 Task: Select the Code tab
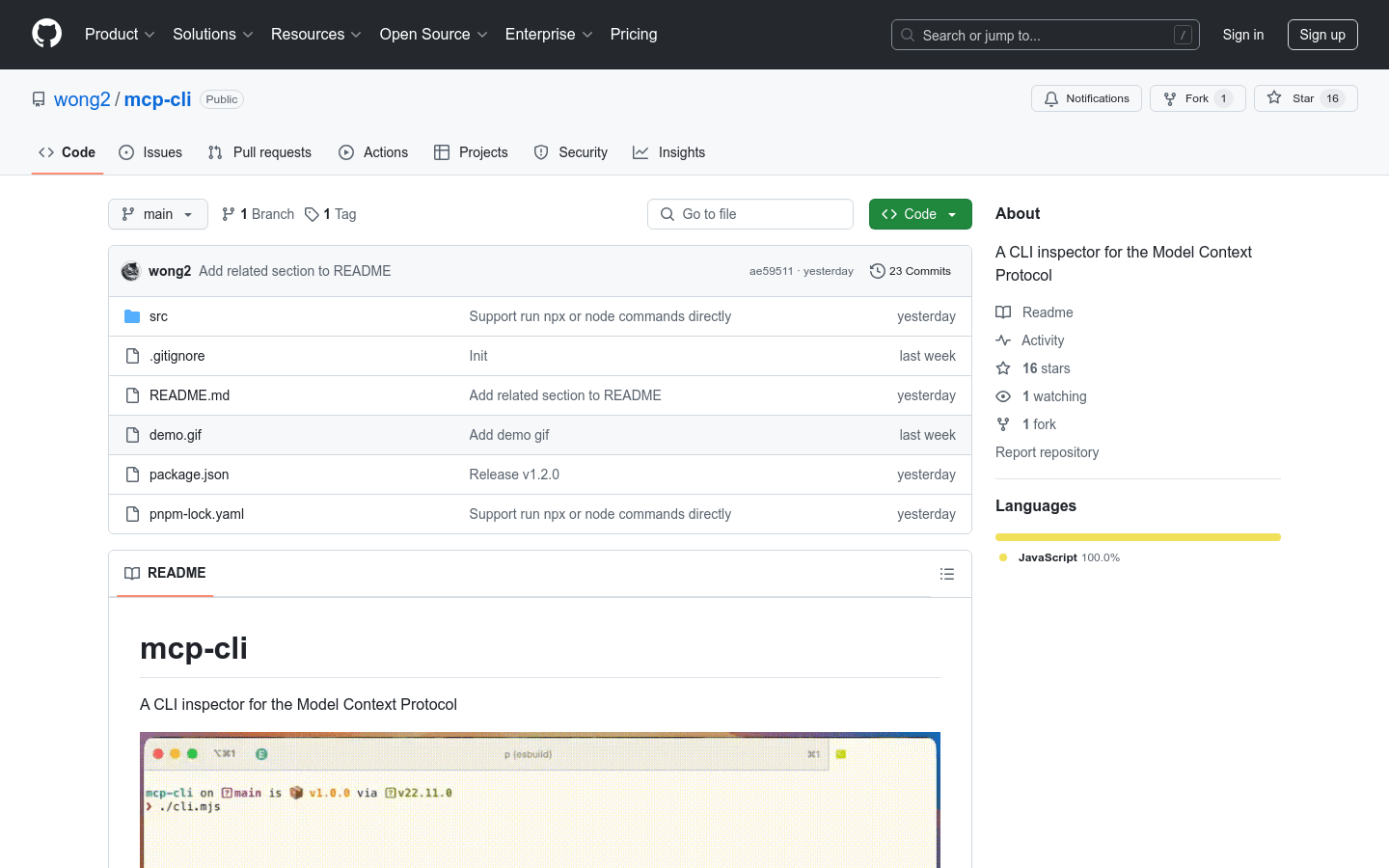(x=68, y=152)
